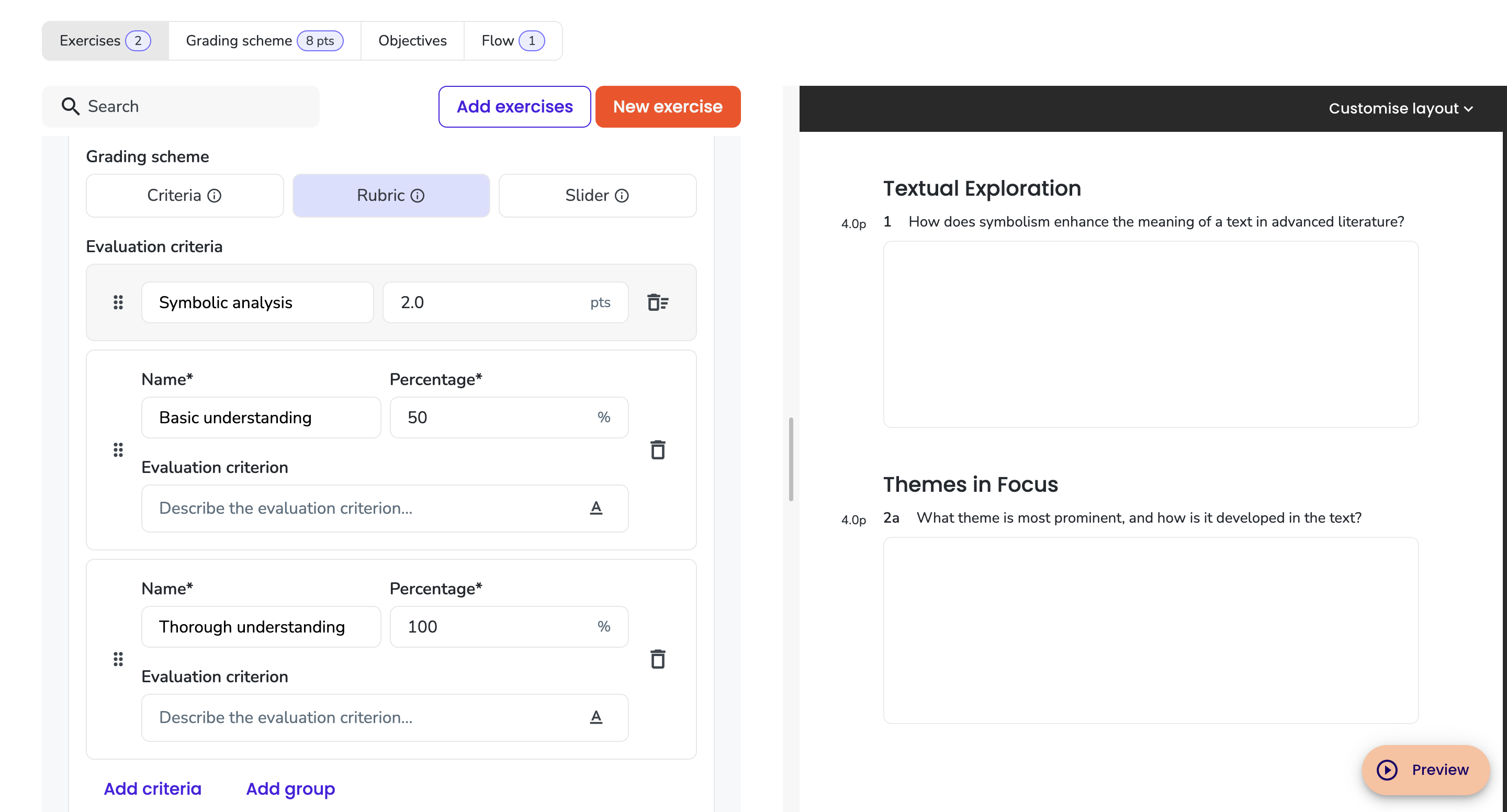Edit the 50 percentage field

pyautogui.click(x=509, y=417)
